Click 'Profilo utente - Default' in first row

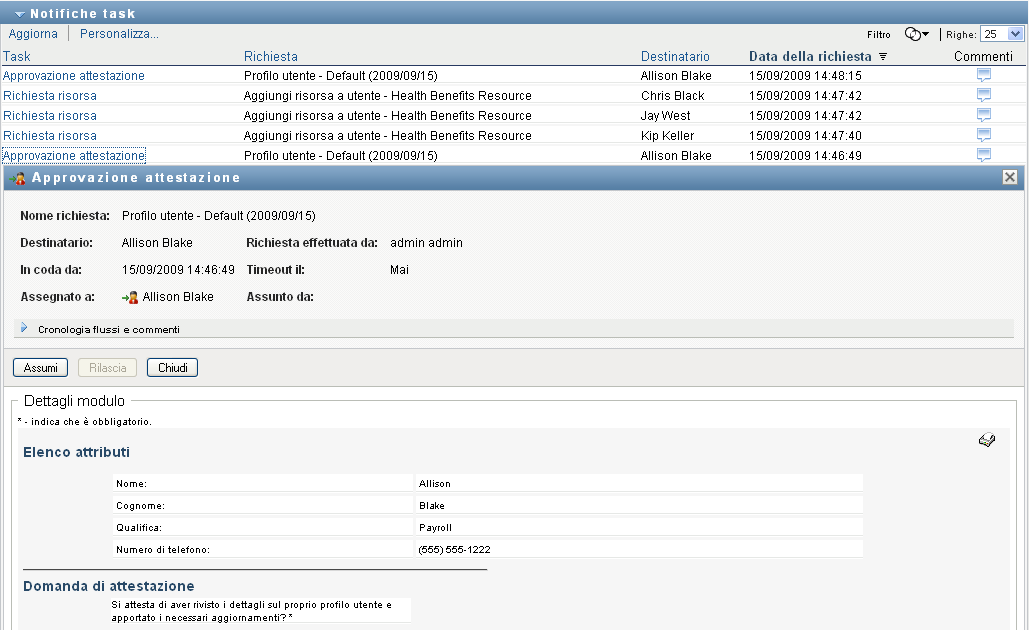341,75
